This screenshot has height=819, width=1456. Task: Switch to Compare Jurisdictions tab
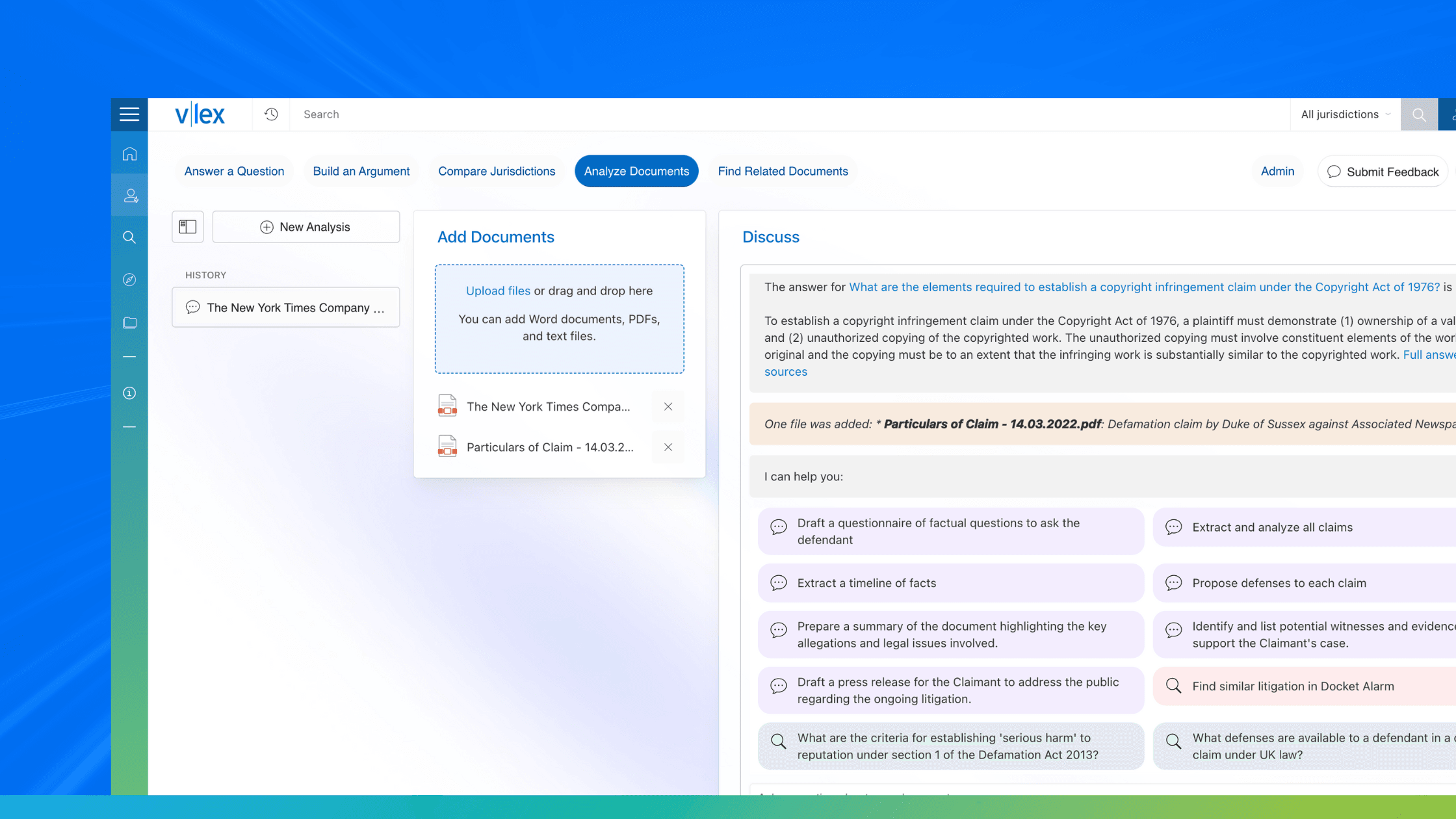(497, 171)
